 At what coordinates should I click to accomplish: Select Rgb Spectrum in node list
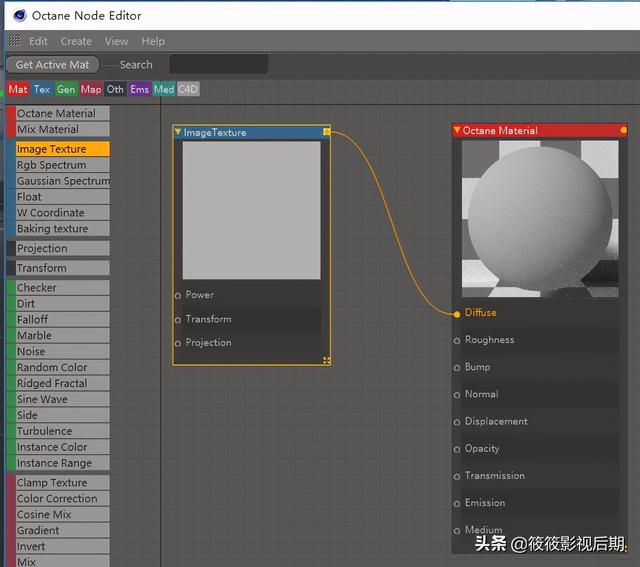(62, 165)
